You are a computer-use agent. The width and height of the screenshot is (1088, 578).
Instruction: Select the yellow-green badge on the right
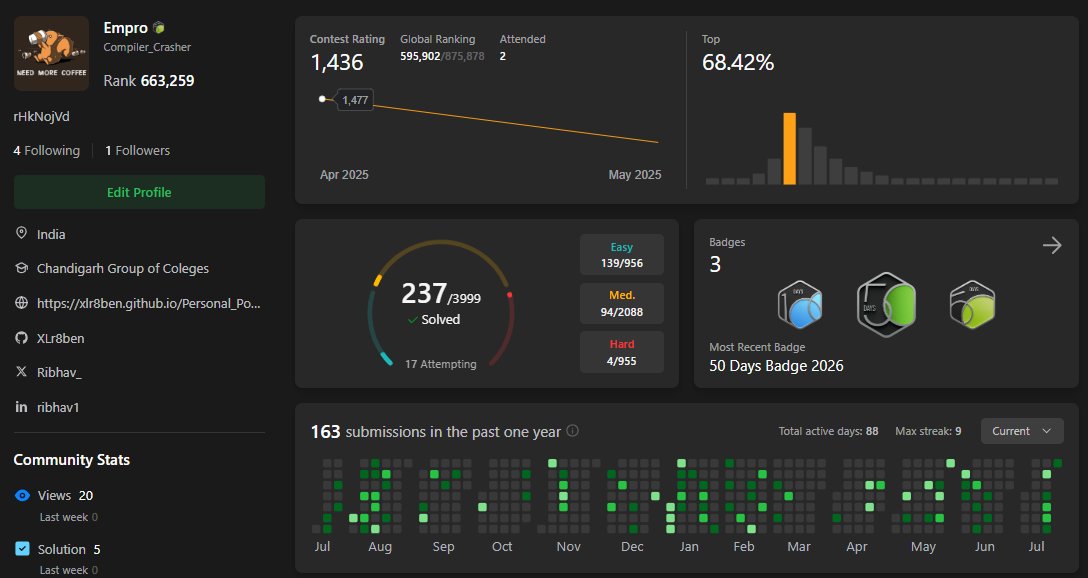click(972, 305)
